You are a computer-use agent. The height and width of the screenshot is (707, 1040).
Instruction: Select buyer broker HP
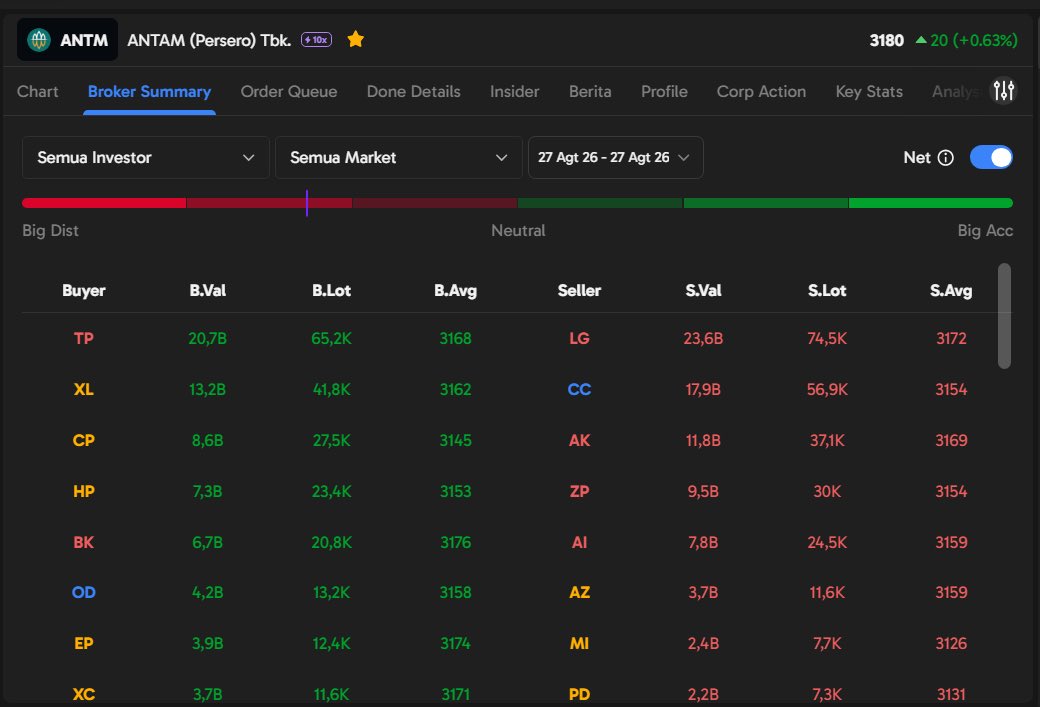(84, 491)
